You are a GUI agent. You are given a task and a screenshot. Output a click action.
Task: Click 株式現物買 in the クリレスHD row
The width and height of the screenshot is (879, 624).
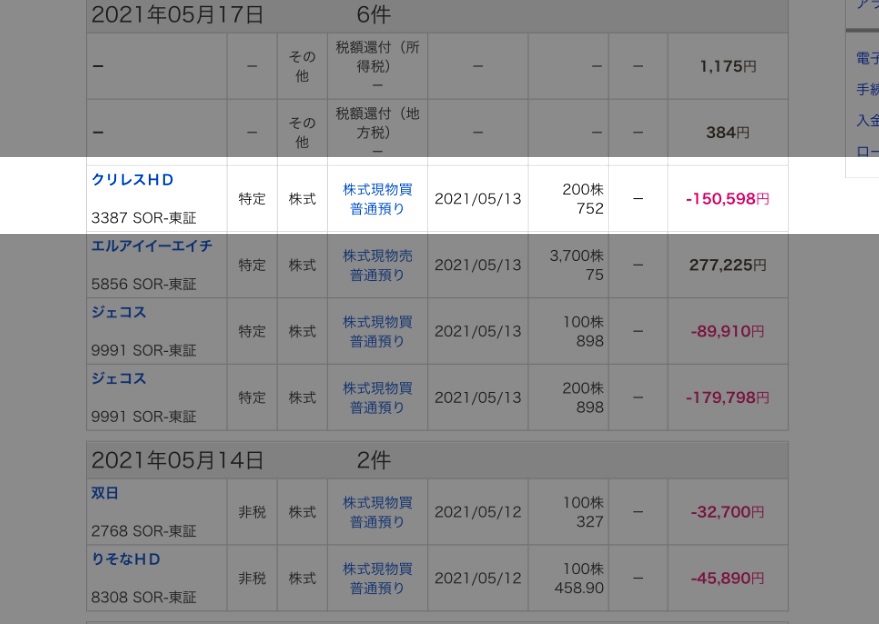(377, 189)
